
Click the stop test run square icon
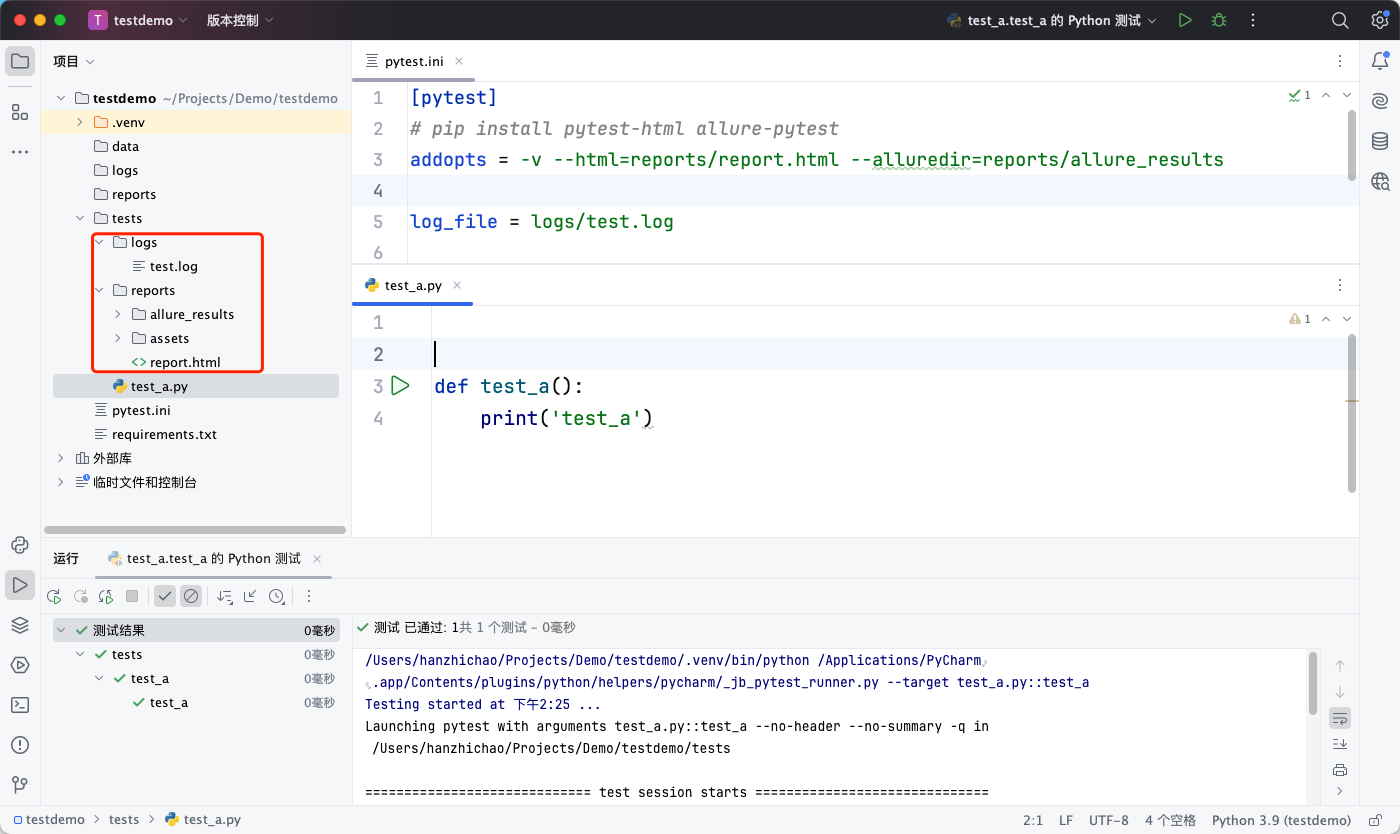click(x=132, y=596)
